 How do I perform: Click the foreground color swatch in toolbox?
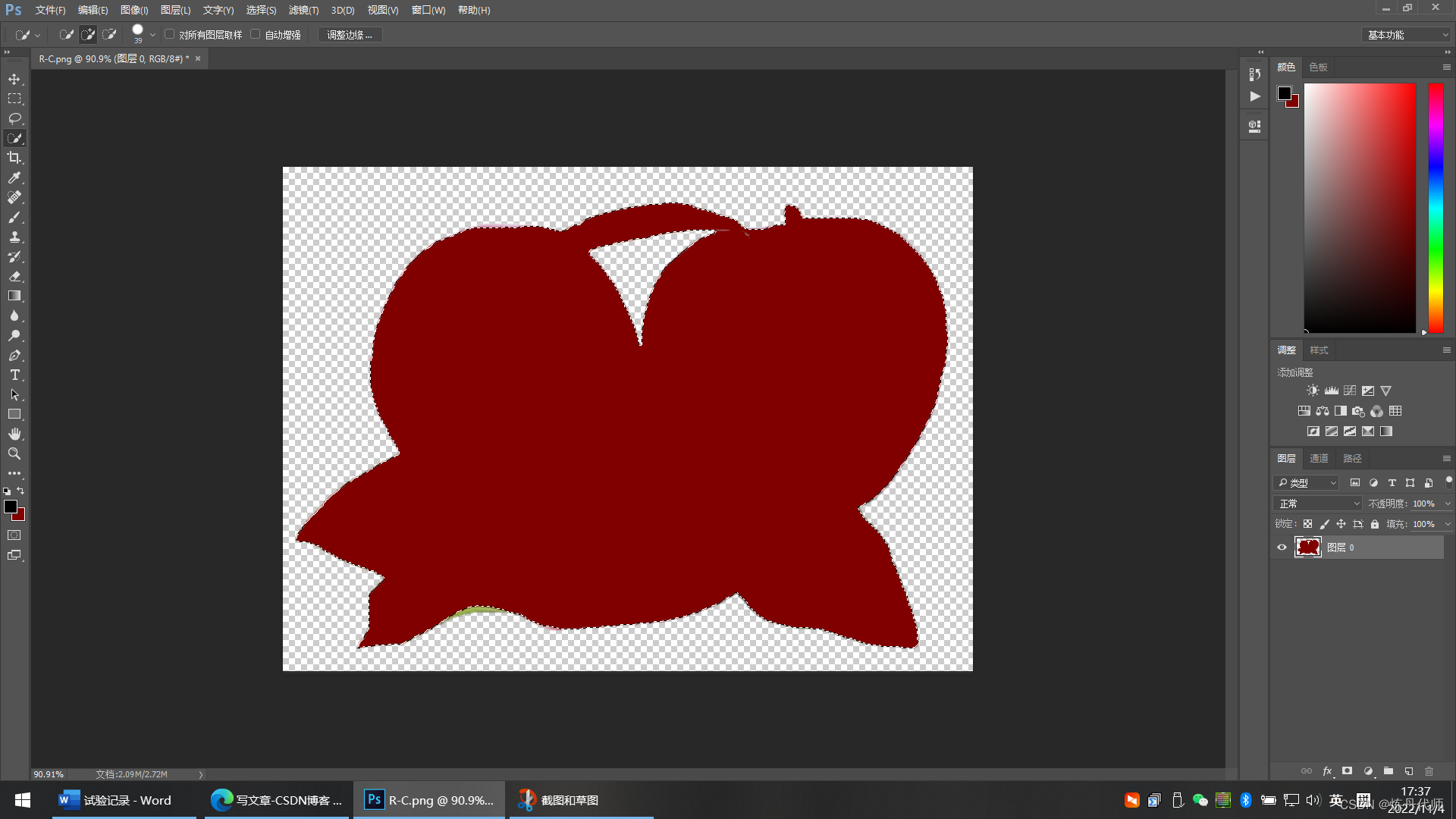click(x=11, y=507)
